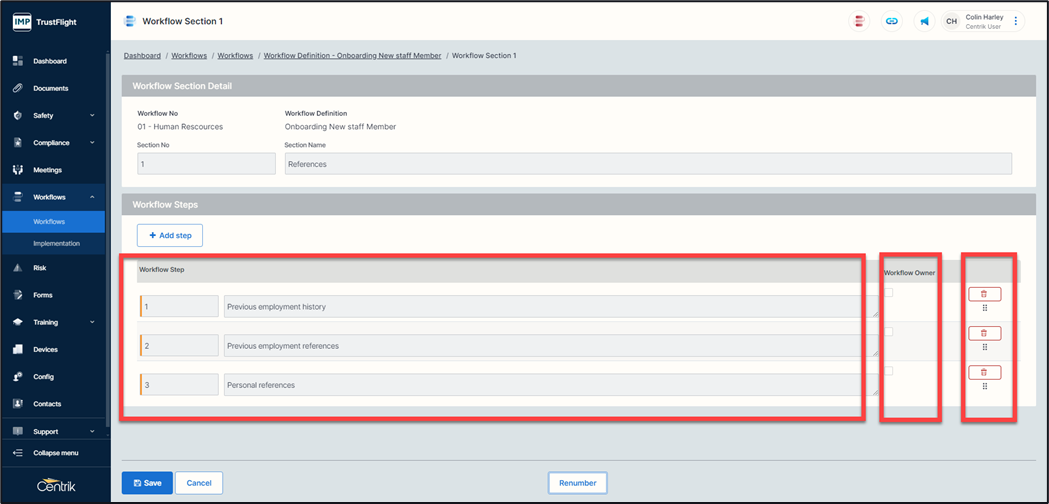Follow the Workflow Definition breadcrumb link

tap(353, 56)
